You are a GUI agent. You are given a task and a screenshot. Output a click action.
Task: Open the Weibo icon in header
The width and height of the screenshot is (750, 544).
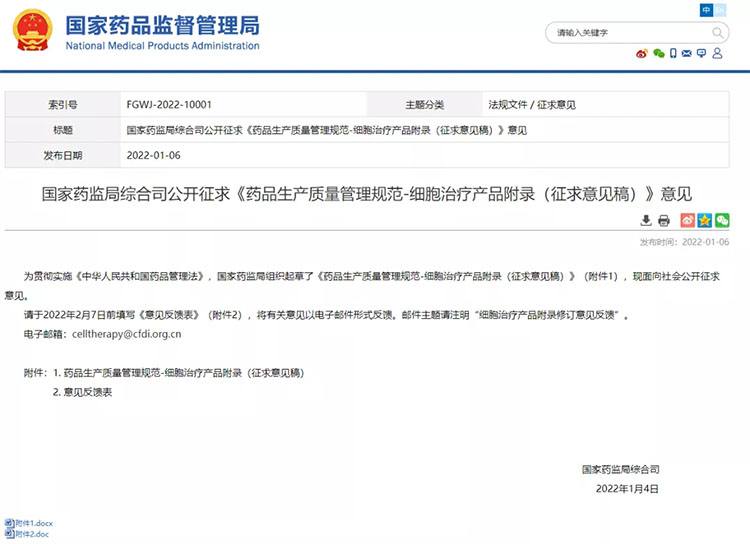pos(641,54)
